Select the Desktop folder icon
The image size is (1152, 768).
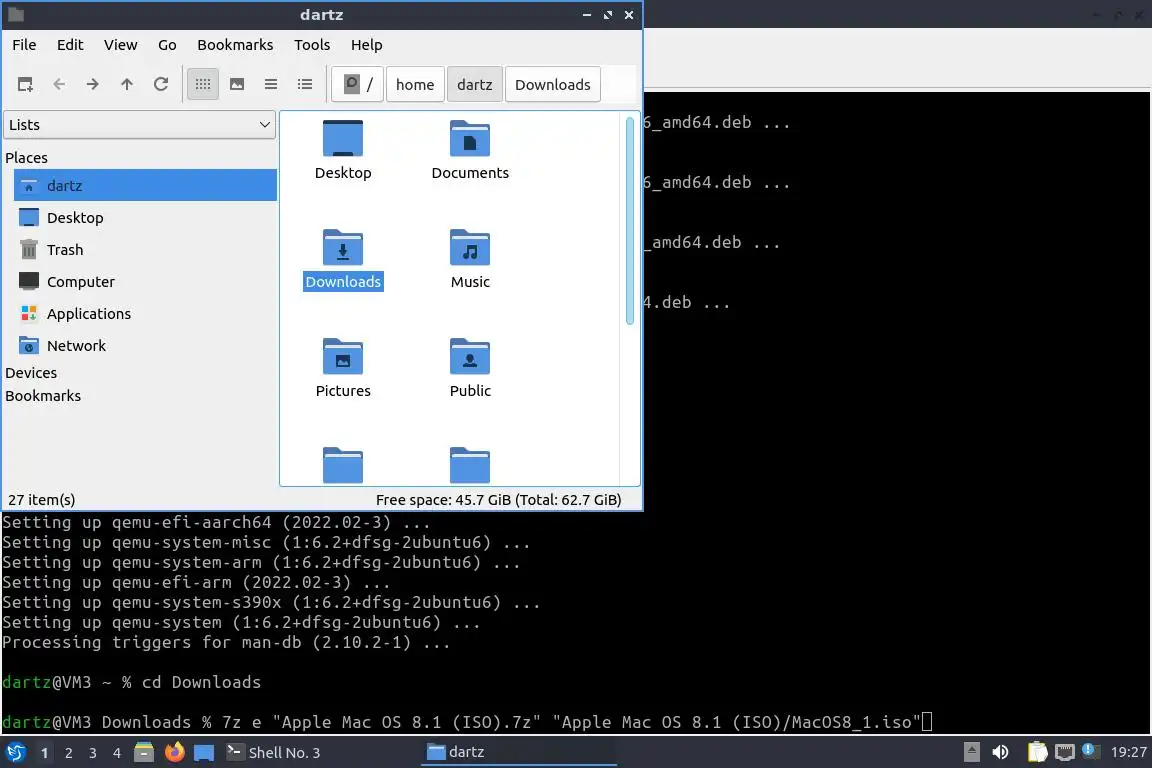click(343, 138)
